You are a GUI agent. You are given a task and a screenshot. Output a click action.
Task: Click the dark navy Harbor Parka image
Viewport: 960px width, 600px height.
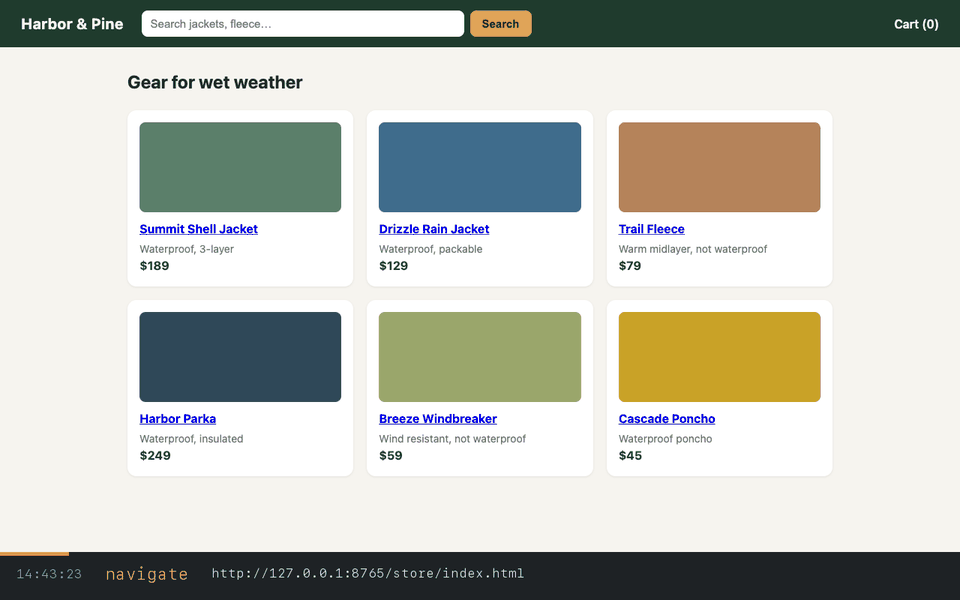tap(240, 357)
